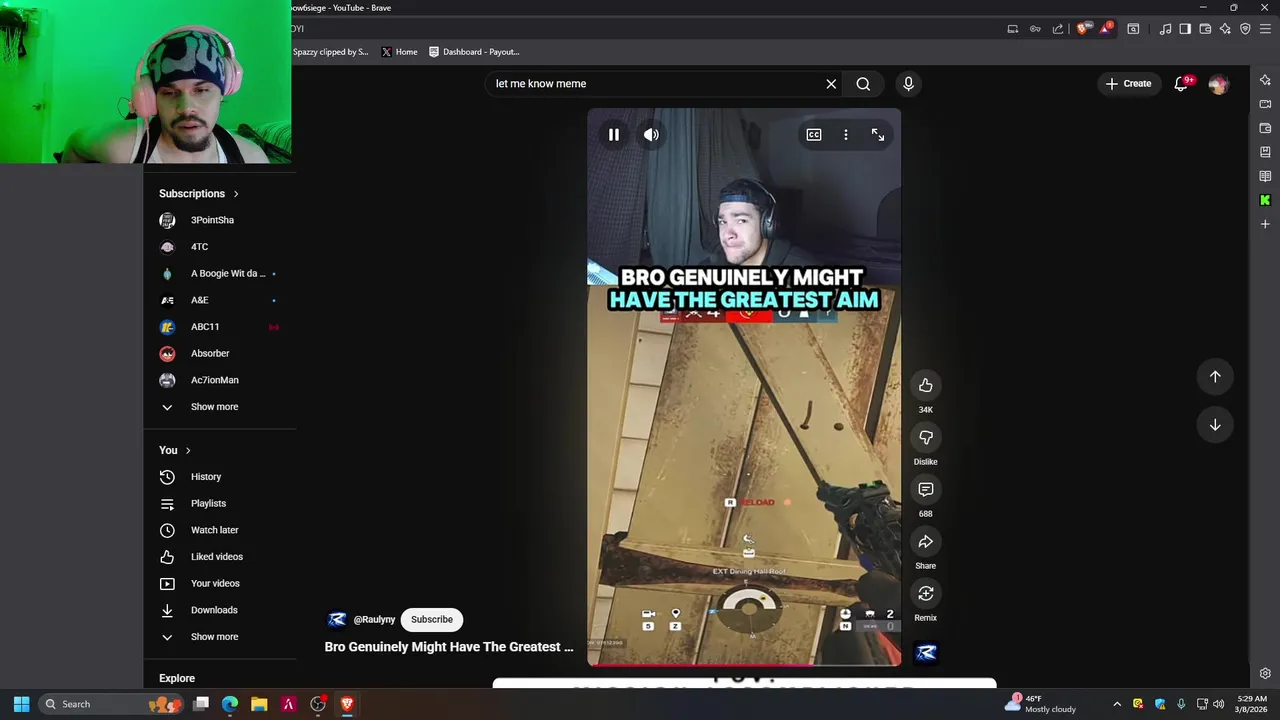Open the Short's more options menu
Image resolution: width=1280 pixels, height=720 pixels.
[x=846, y=135]
